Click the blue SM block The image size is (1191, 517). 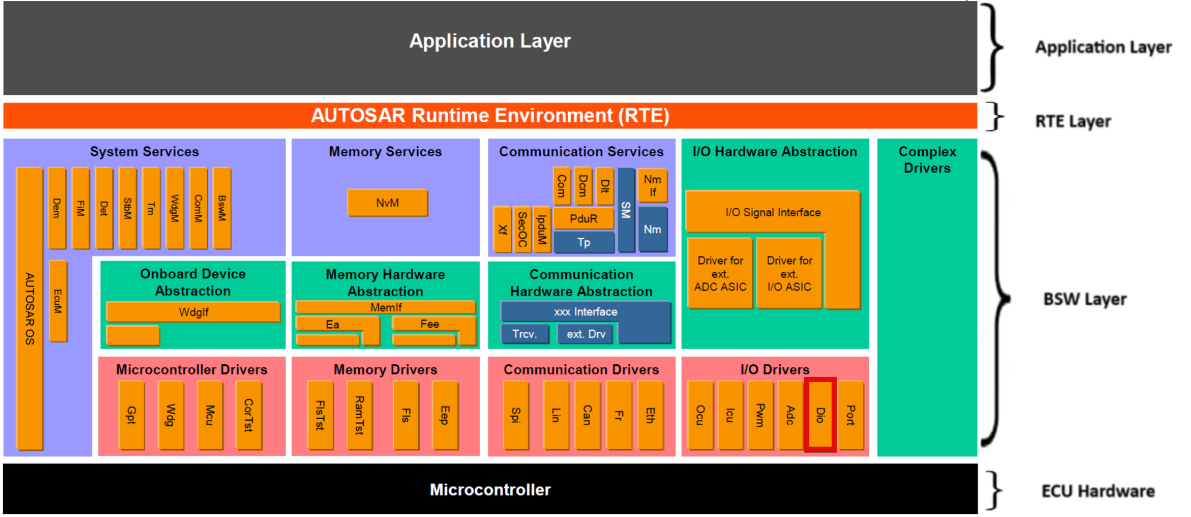tap(626, 209)
